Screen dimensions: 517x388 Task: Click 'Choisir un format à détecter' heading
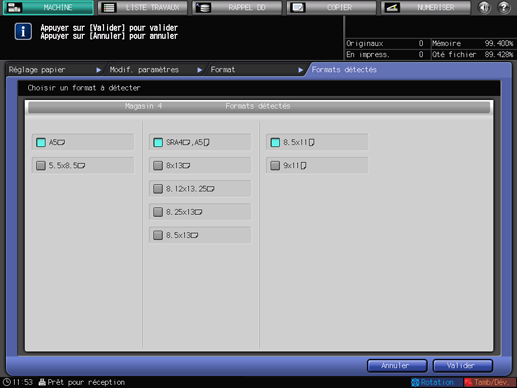84,88
